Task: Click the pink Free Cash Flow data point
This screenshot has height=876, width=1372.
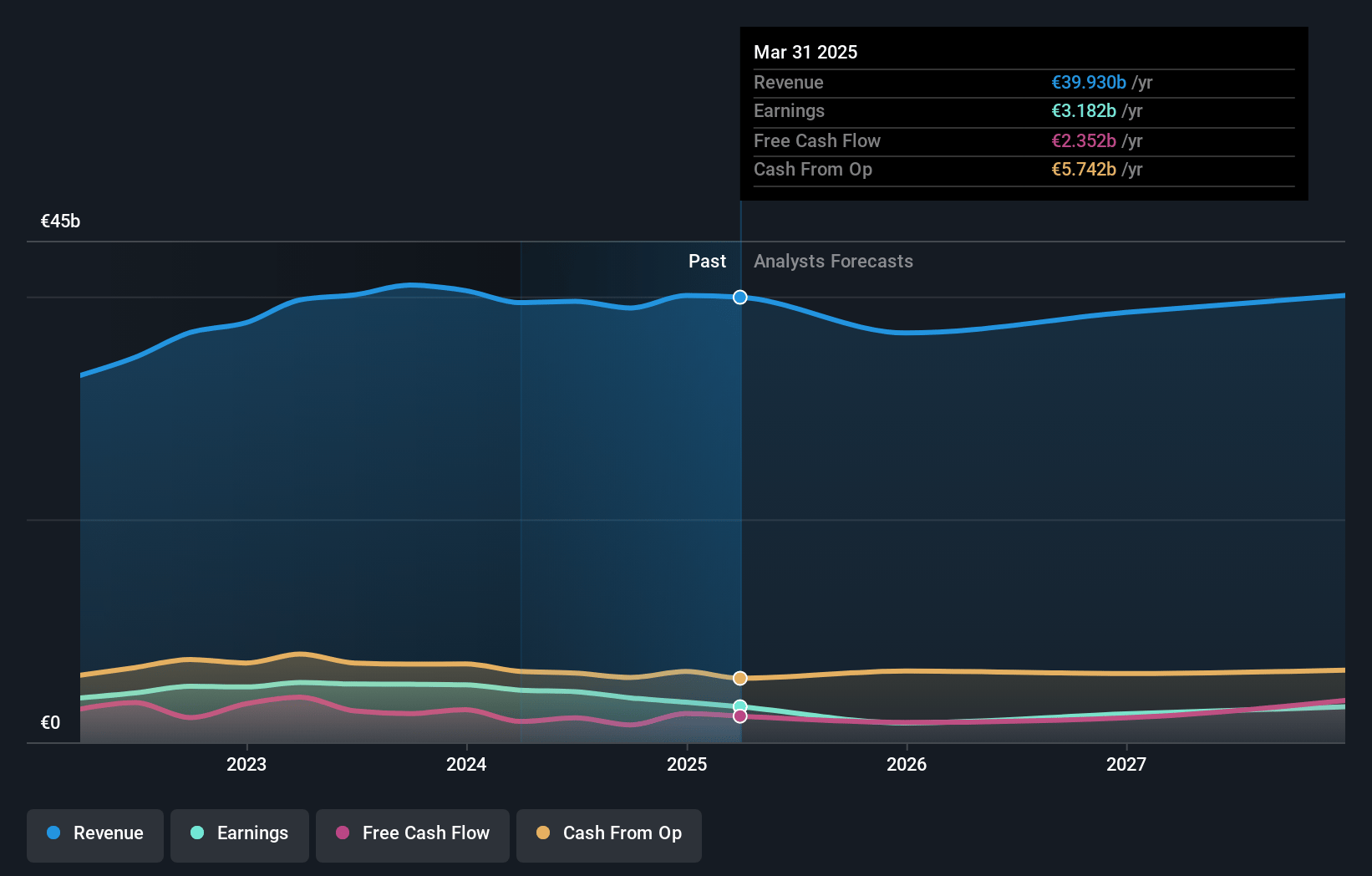Action: [740, 716]
